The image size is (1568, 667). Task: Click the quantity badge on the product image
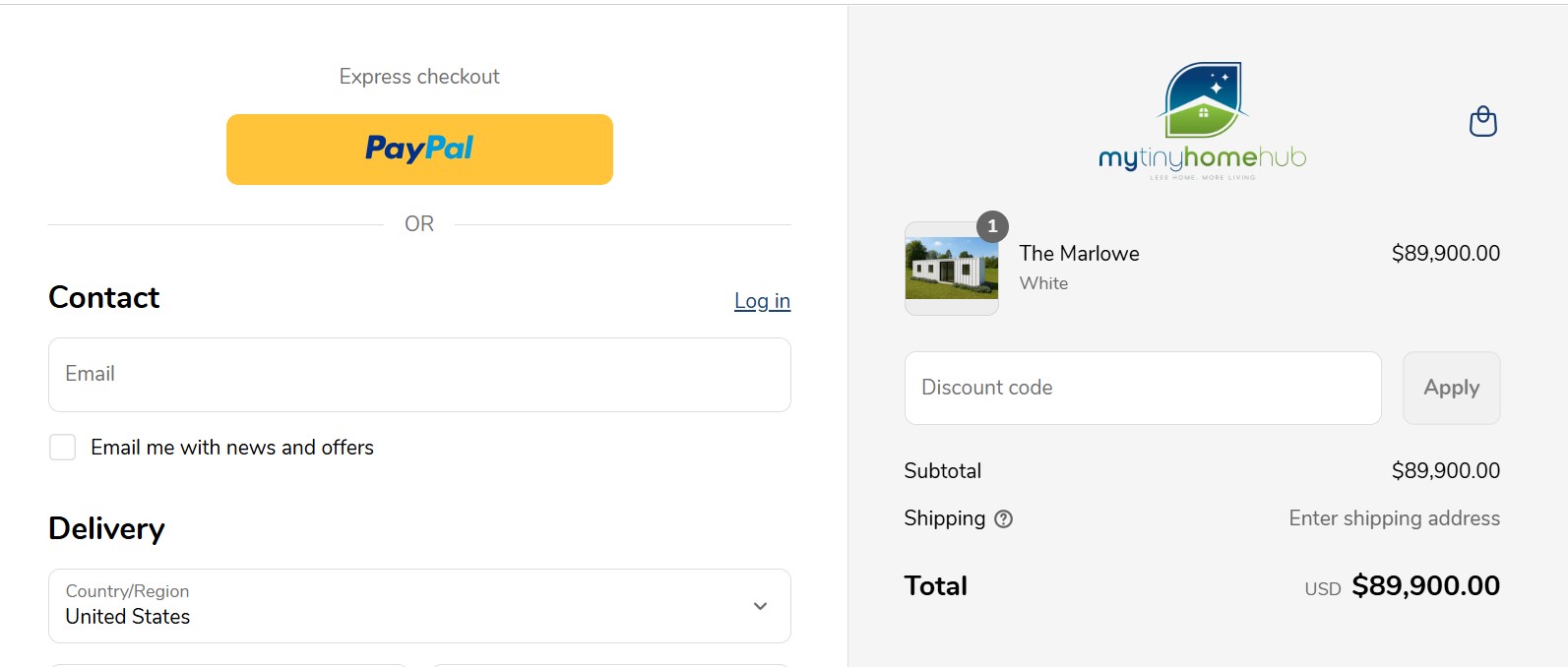[x=992, y=226]
